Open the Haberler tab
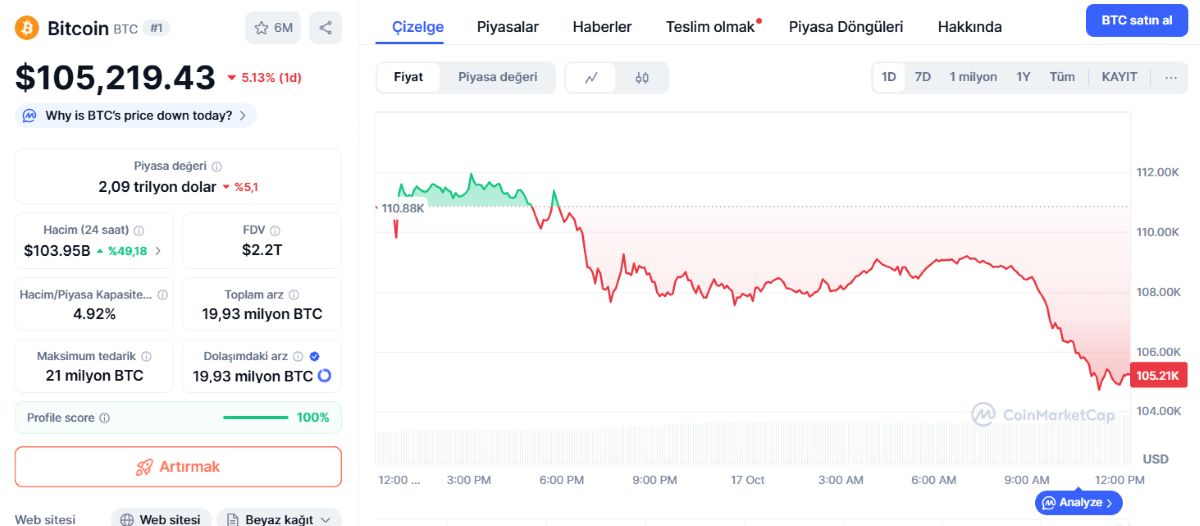 602,27
